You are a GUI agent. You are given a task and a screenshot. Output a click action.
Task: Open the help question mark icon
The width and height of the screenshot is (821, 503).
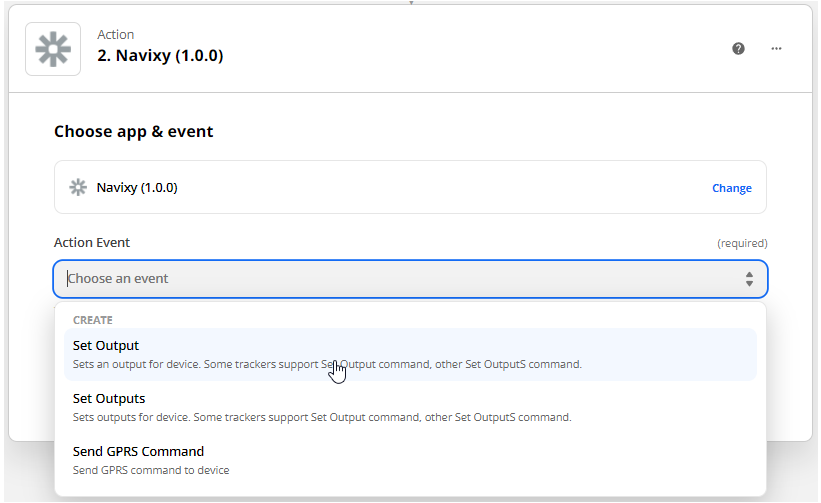coord(738,49)
